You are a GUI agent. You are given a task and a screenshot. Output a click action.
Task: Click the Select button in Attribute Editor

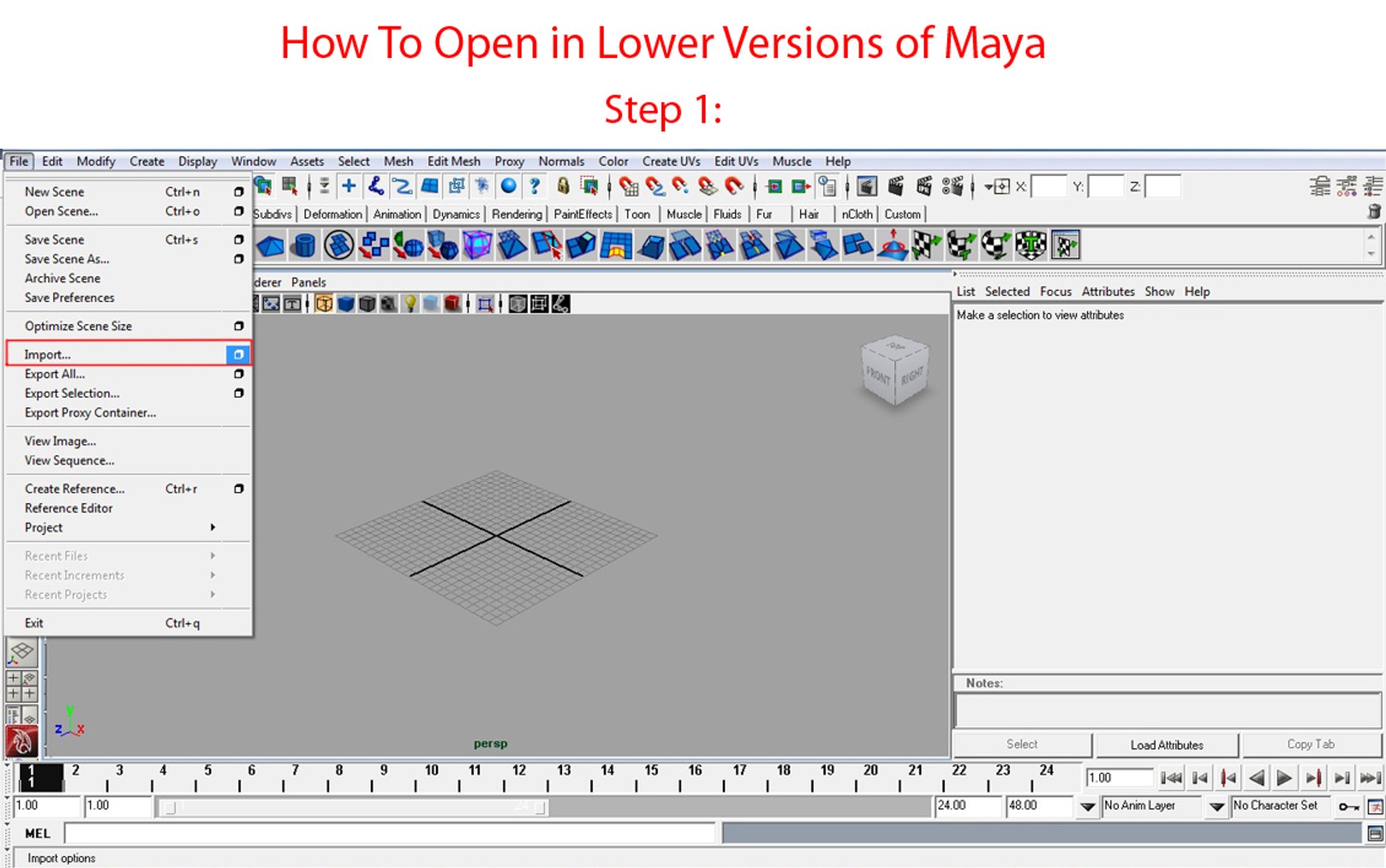coord(1022,745)
